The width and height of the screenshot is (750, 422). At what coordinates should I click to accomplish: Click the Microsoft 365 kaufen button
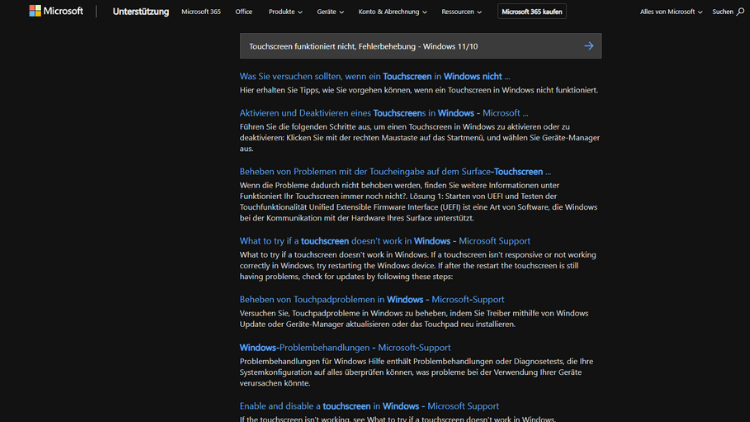[x=532, y=12]
